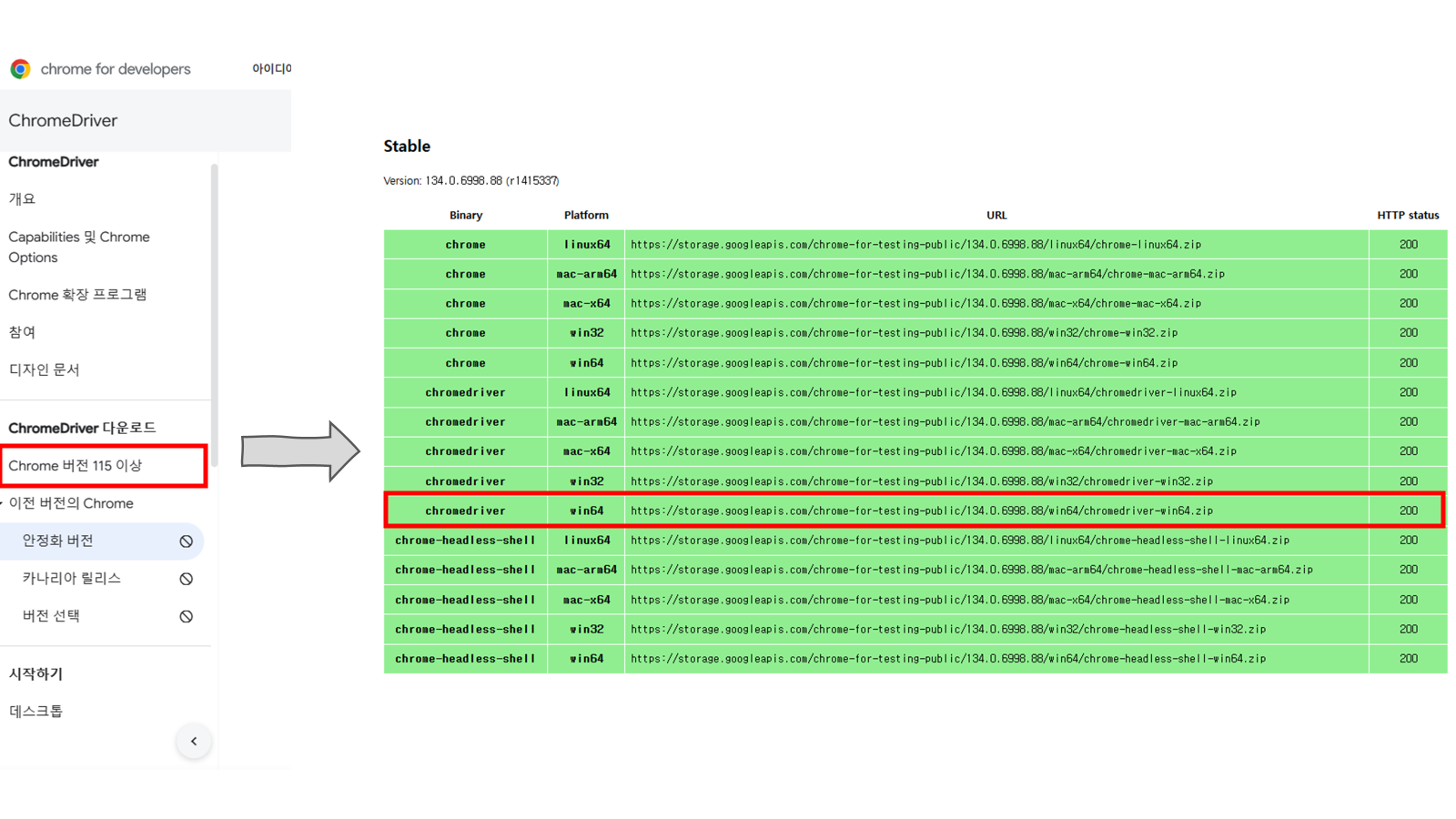
Task: Click 200 status in chromedriver win64 row
Action: pyautogui.click(x=1408, y=511)
